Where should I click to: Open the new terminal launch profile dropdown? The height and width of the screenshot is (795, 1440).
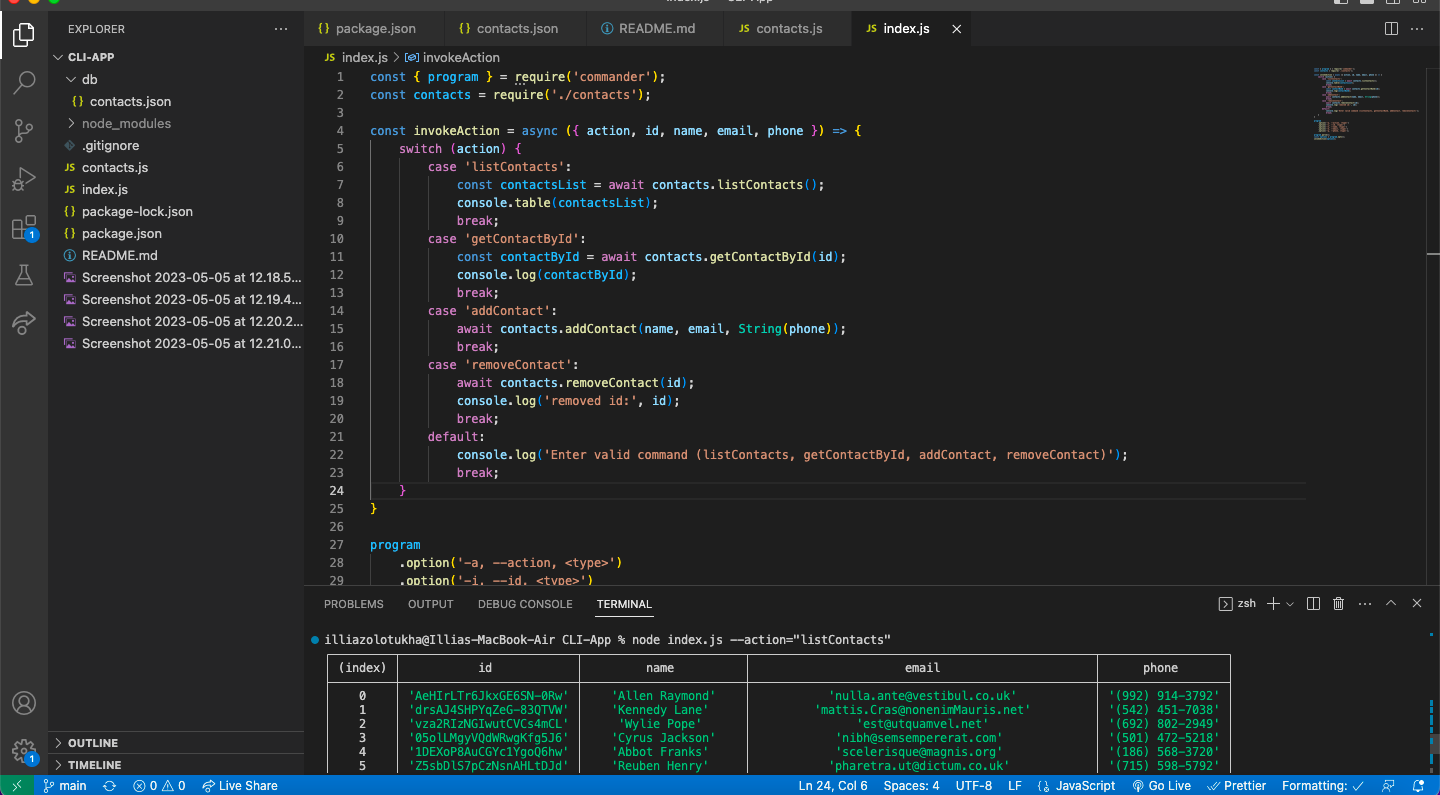point(1290,604)
